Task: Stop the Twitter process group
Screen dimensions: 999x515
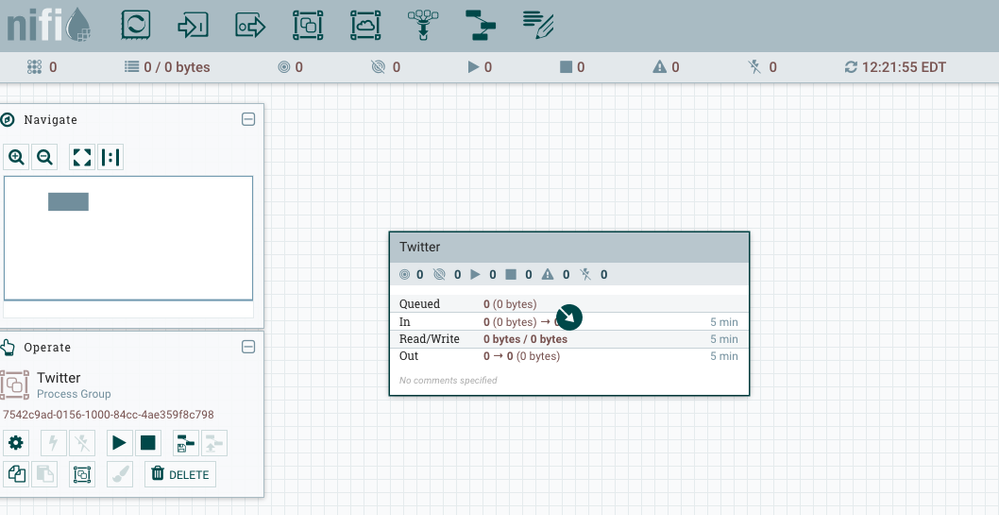Action: (x=147, y=443)
